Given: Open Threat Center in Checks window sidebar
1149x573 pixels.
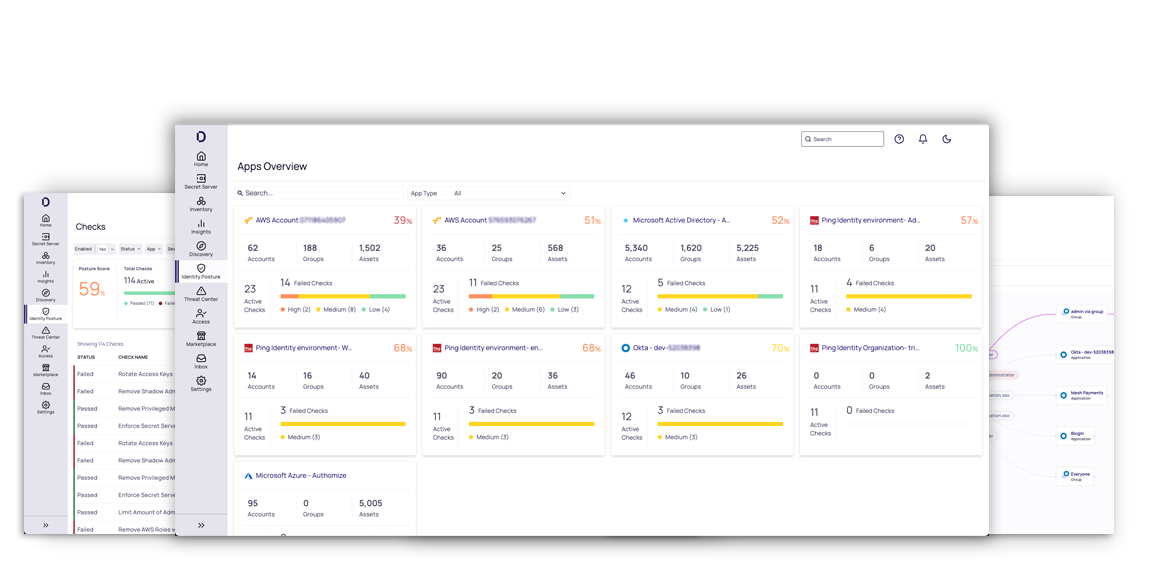Looking at the screenshot, I should 45,333.
